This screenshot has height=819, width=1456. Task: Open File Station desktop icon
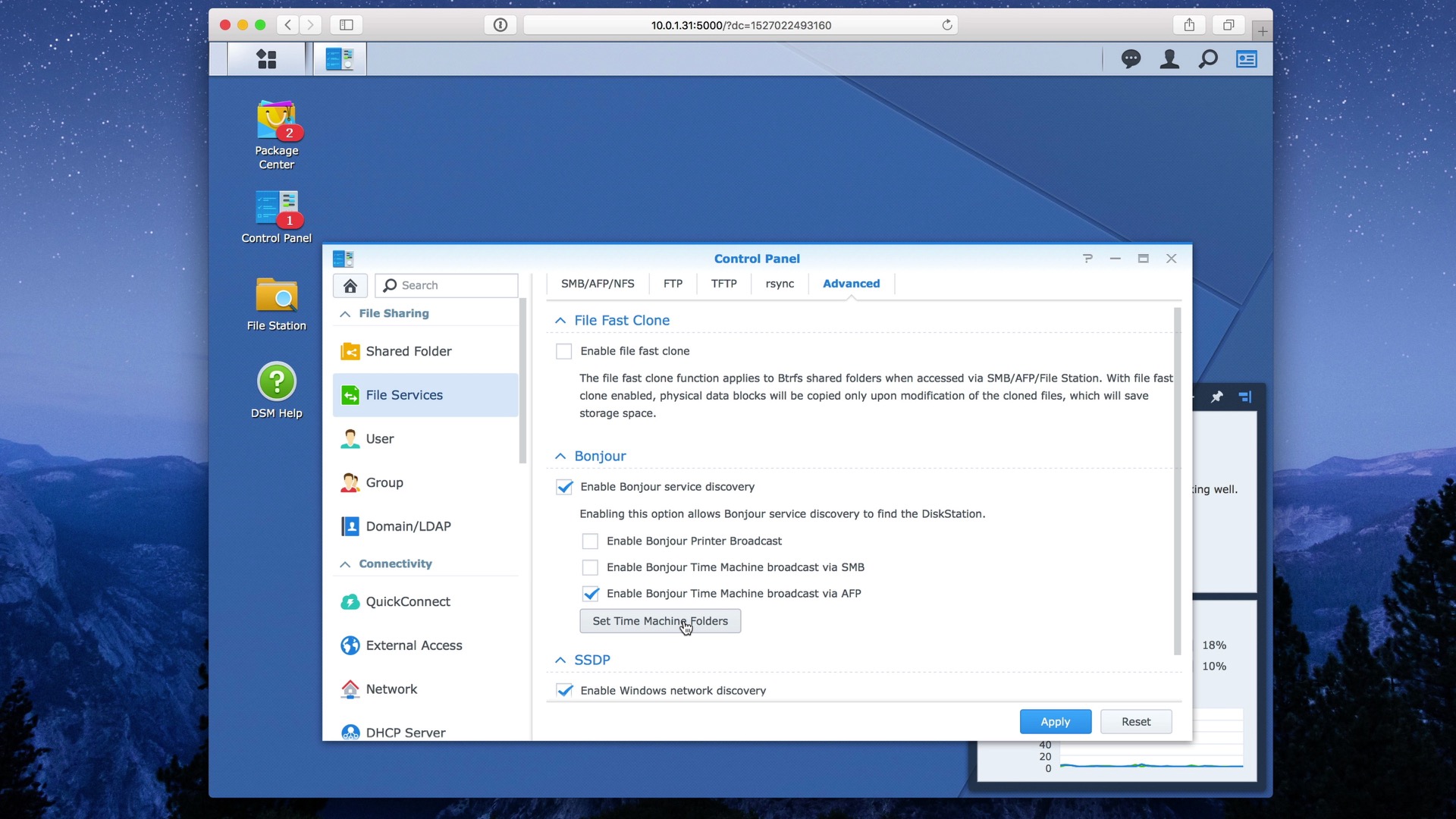[276, 296]
